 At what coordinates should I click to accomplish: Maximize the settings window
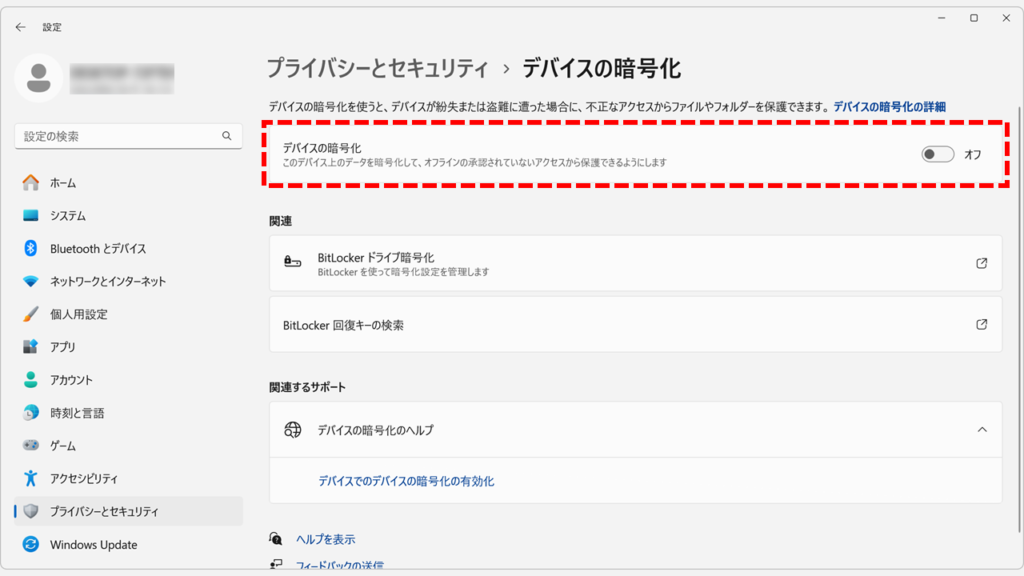(x=974, y=18)
